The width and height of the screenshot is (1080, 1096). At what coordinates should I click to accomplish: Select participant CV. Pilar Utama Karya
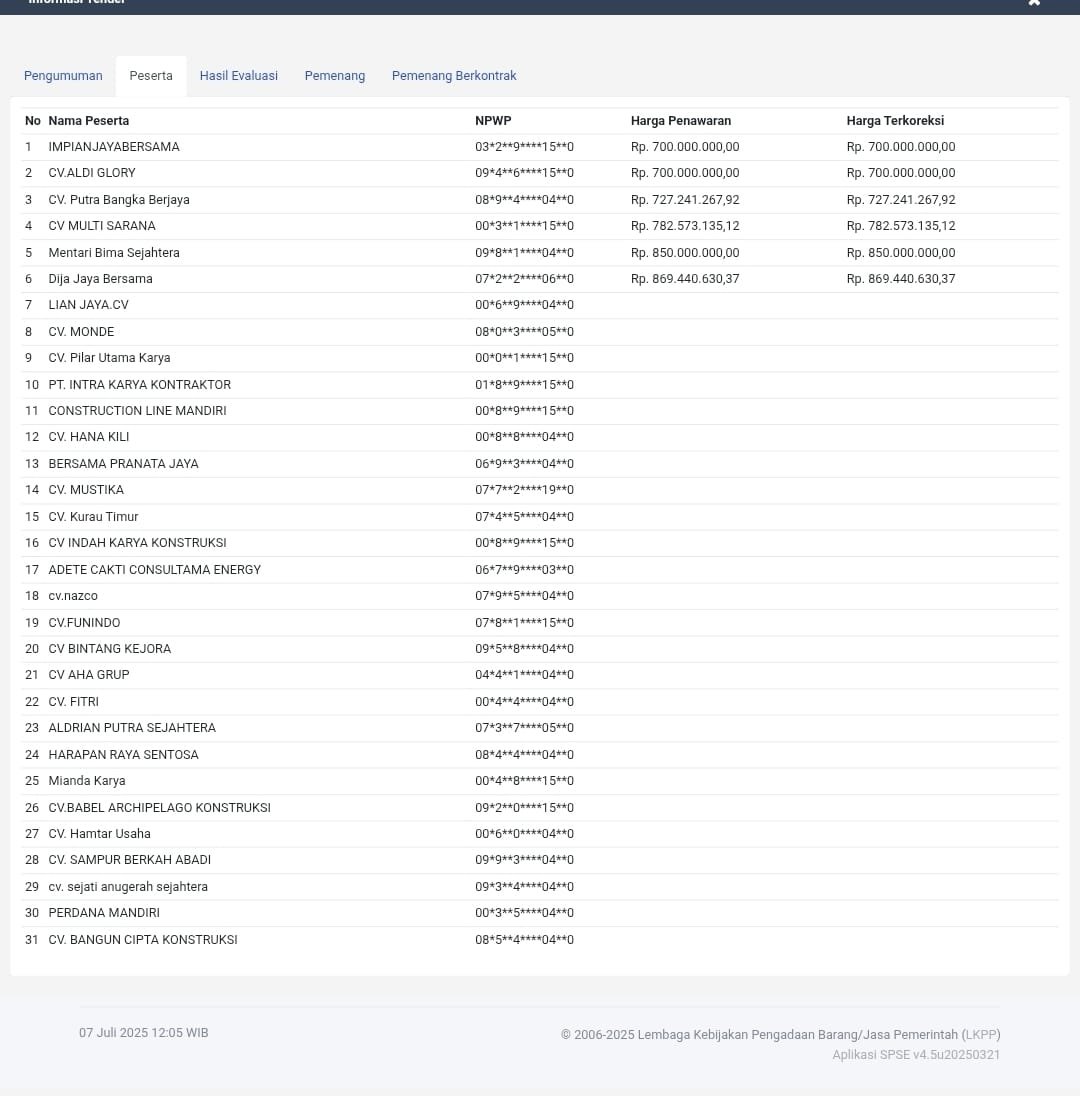pyautogui.click(x=109, y=358)
